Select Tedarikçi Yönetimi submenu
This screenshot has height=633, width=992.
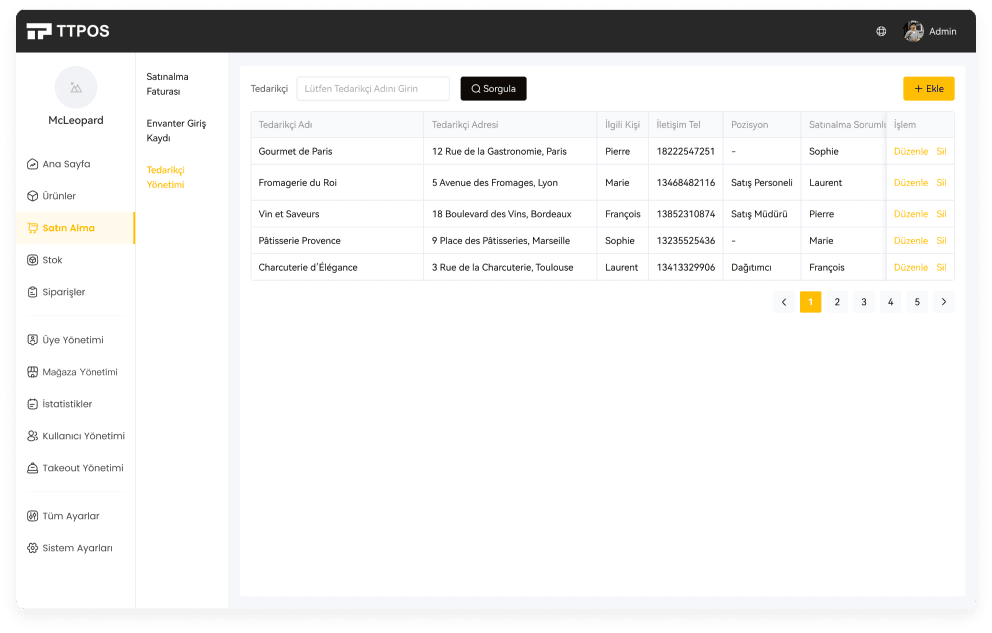[166, 178]
